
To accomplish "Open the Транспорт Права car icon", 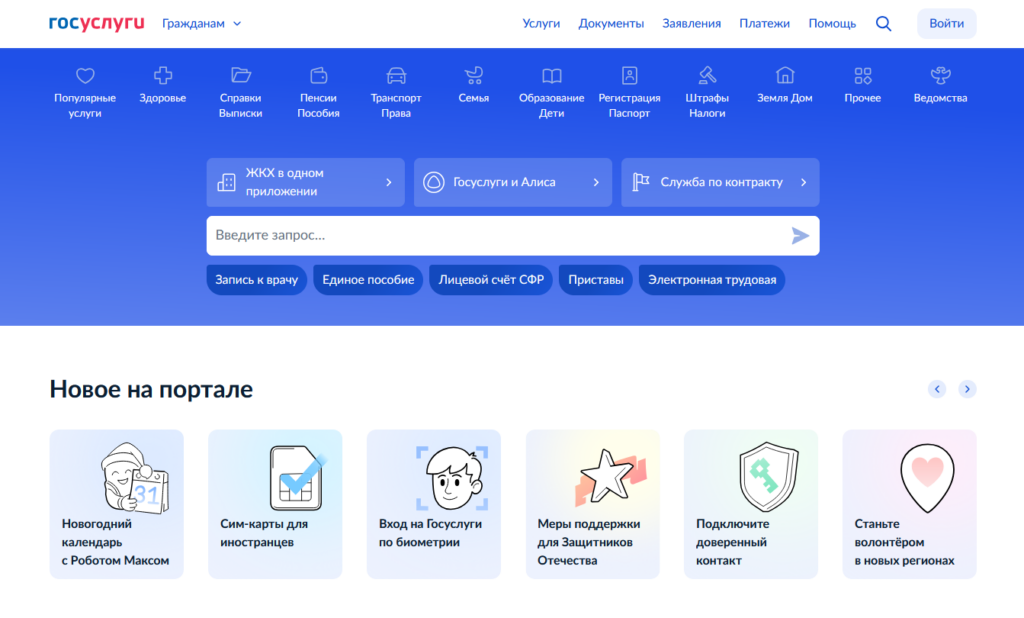I will (x=396, y=76).
